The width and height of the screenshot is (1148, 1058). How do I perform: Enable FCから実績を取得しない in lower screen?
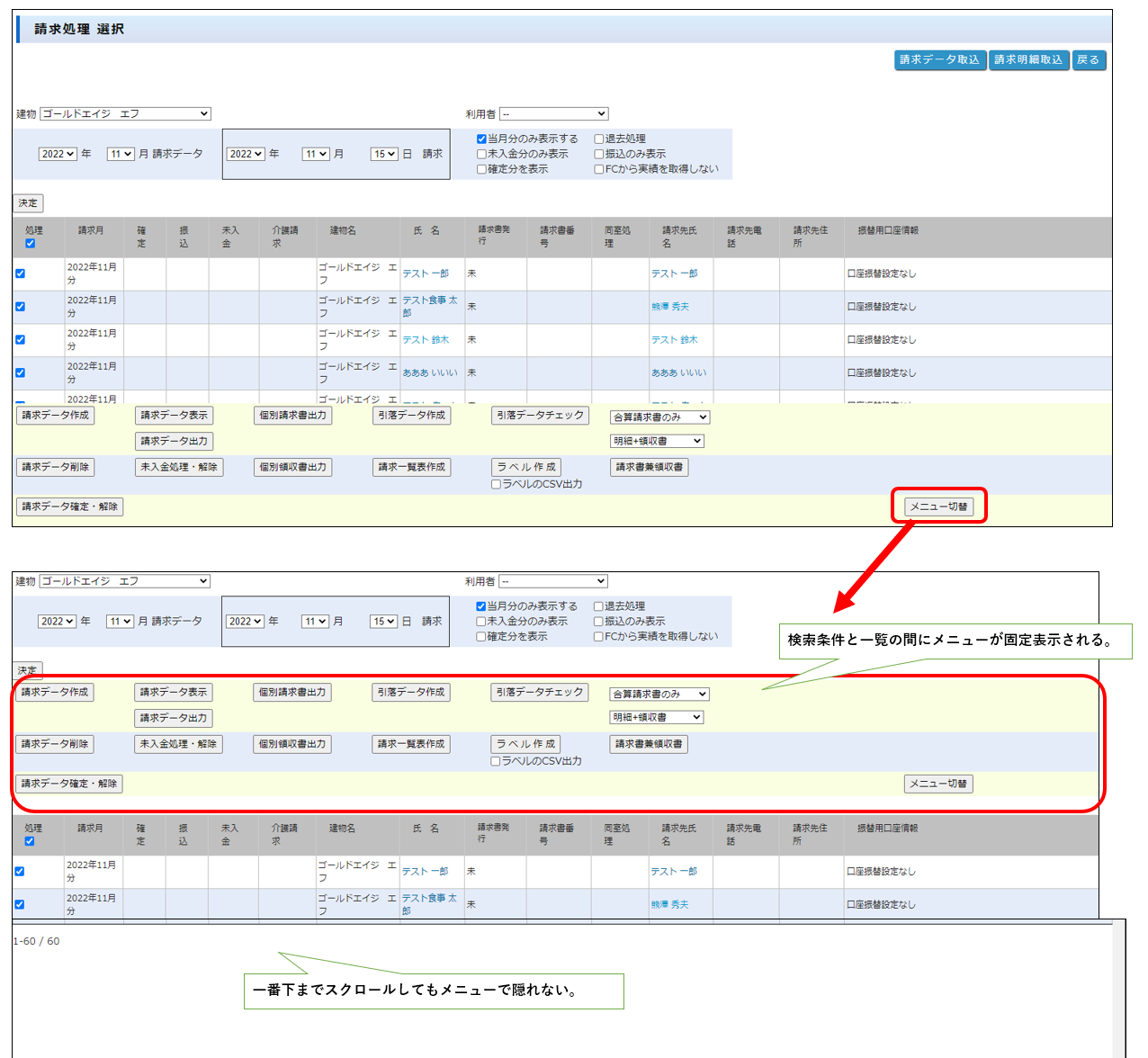pos(598,637)
